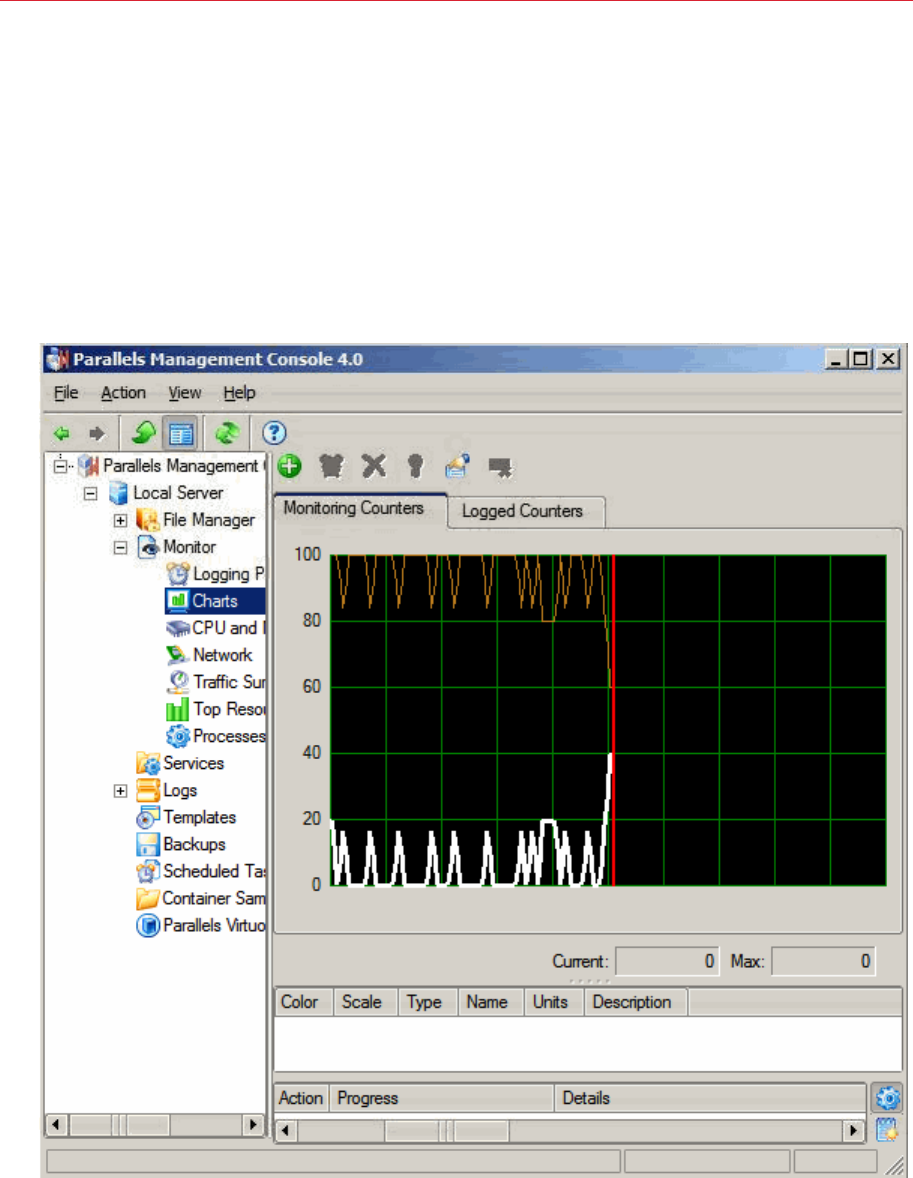Select the Monitor tree item
913x1178 pixels.
[x=189, y=547]
